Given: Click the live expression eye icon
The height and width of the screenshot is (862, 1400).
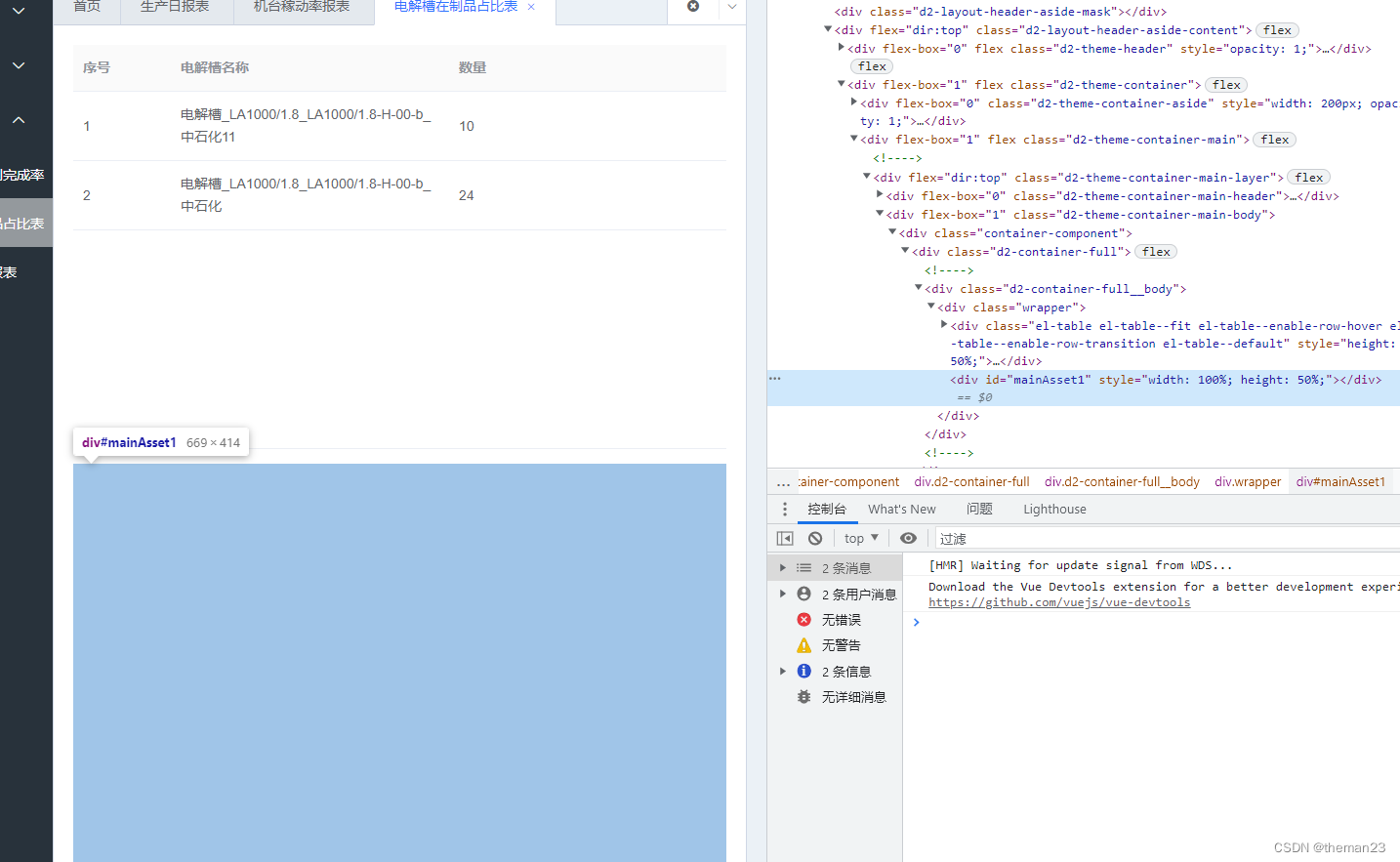Looking at the screenshot, I should 908,538.
